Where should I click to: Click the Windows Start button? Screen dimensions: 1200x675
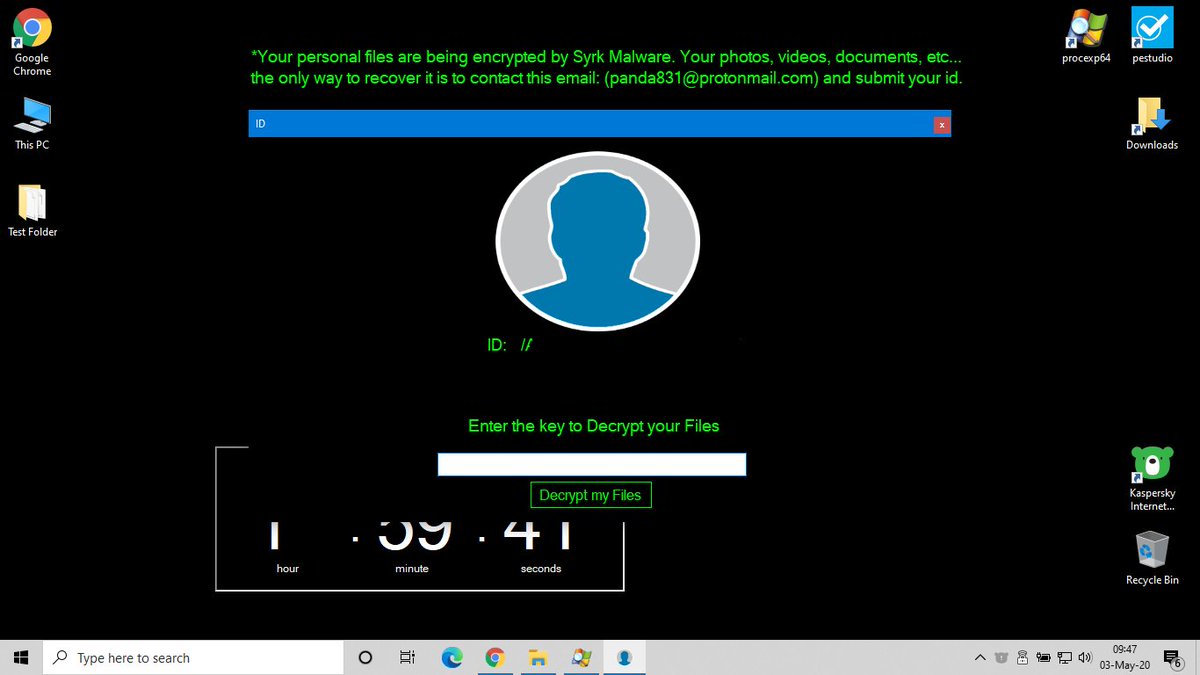[22, 657]
